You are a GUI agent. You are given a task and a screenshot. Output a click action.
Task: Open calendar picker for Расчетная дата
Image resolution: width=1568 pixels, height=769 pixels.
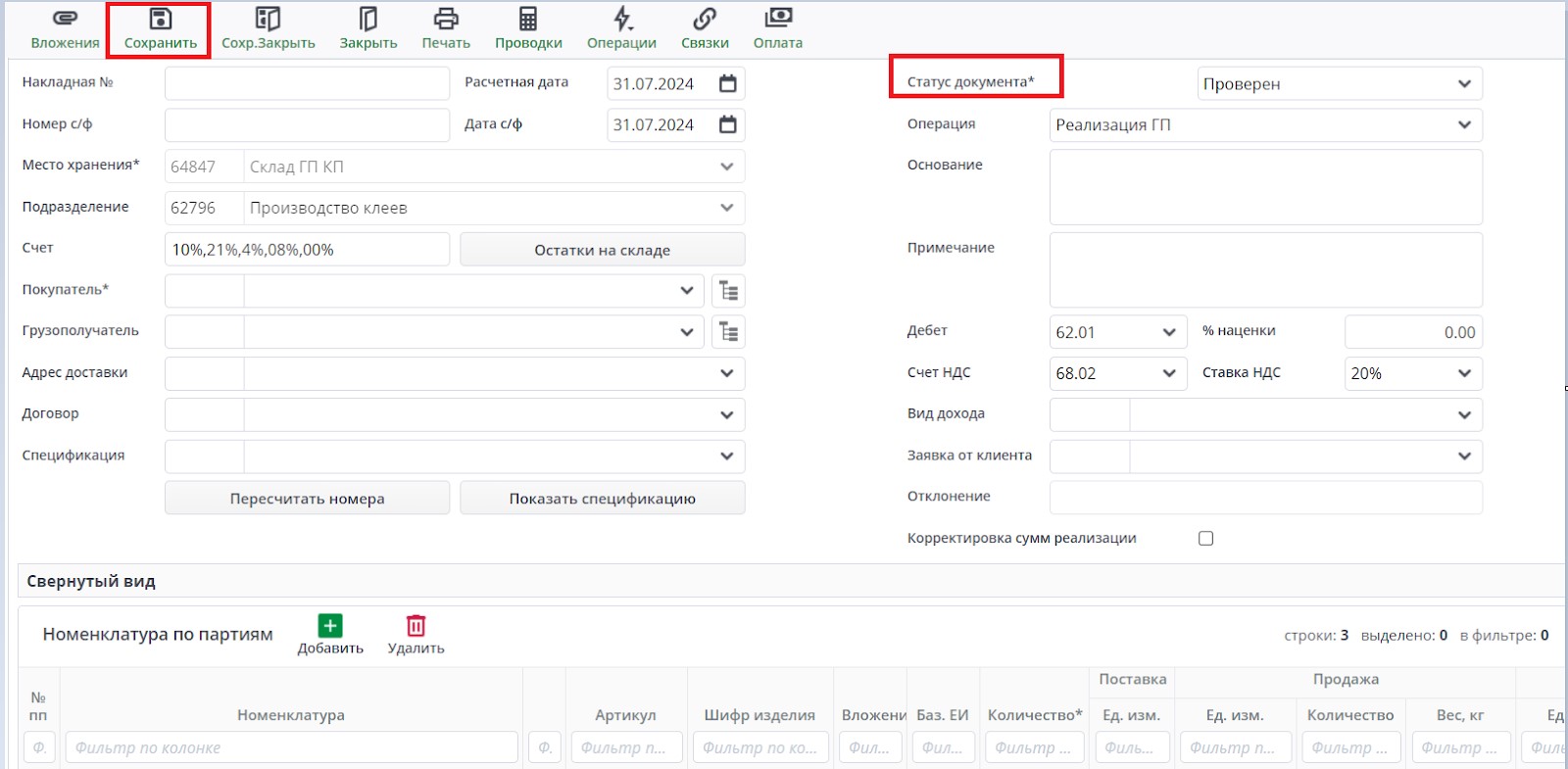click(727, 84)
